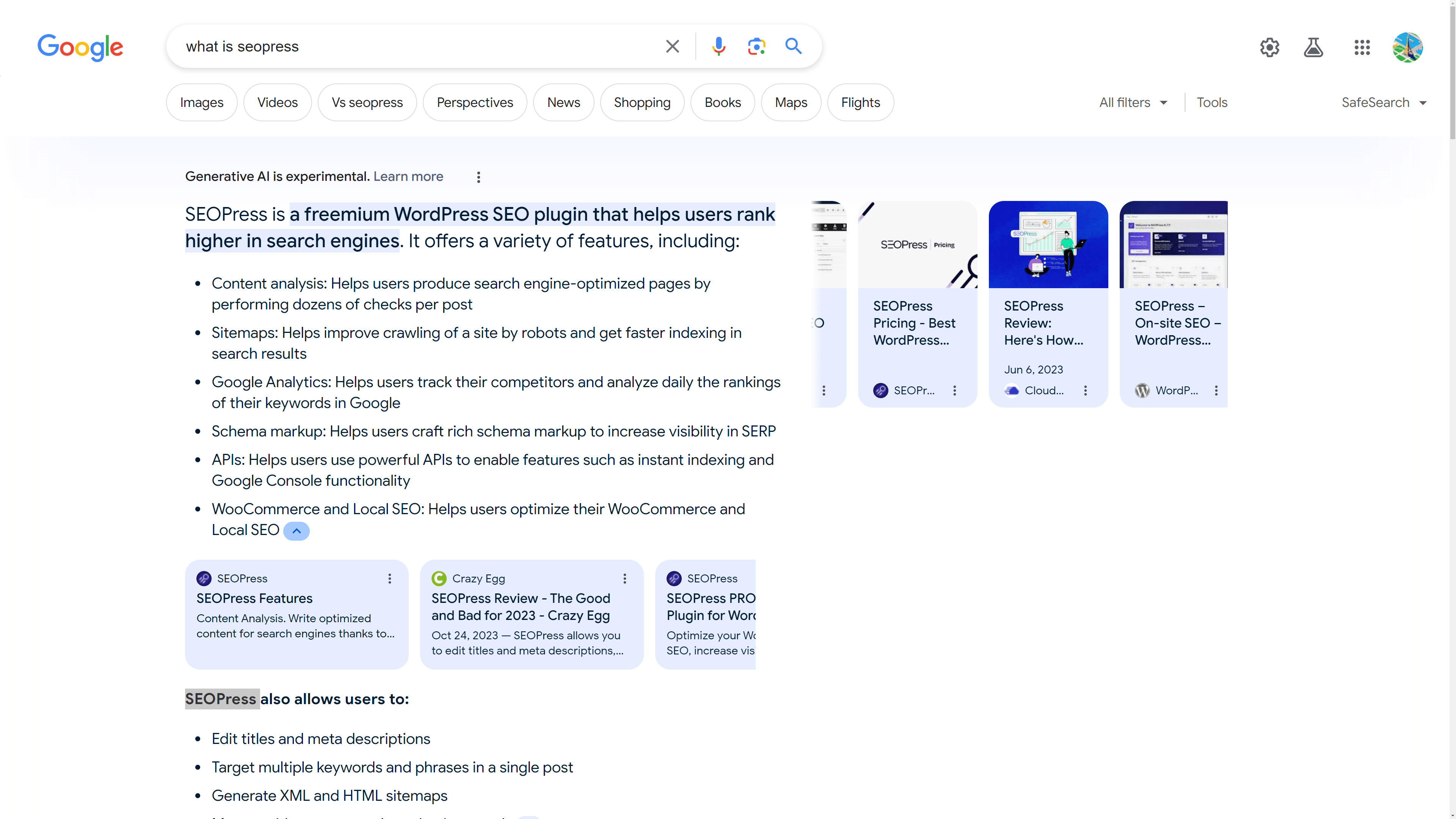The height and width of the screenshot is (819, 1456).
Task: Open SEOPress Review Crazy Egg result
Action: tap(521, 607)
